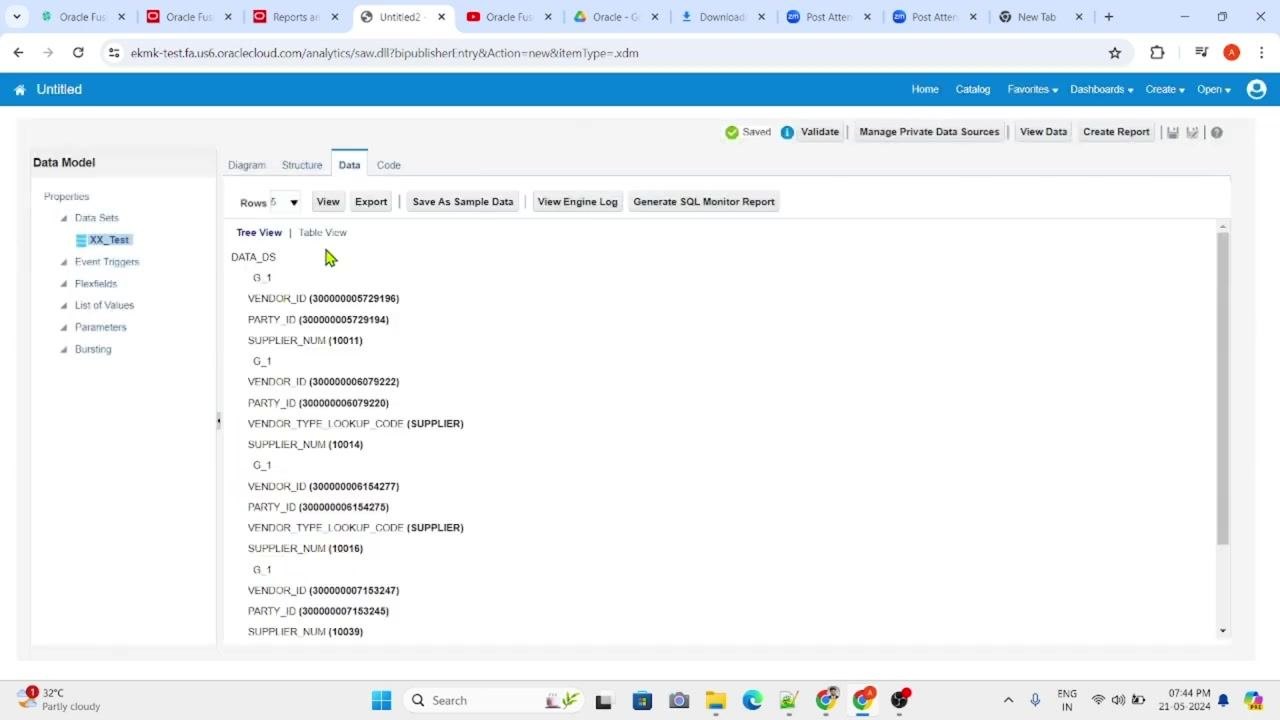Click the Export button
Image resolution: width=1280 pixels, height=720 pixels.
371,202
